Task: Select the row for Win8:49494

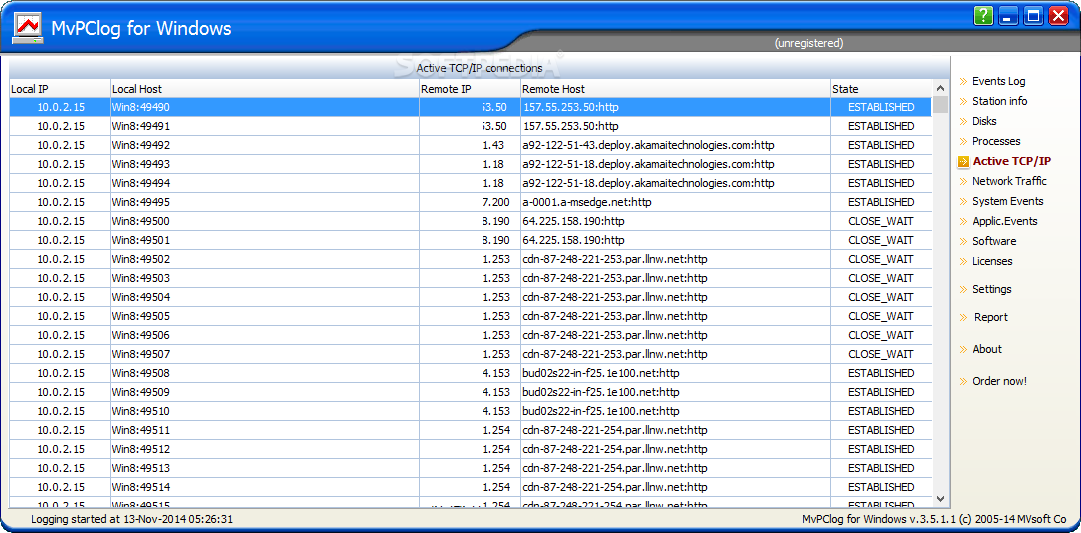Action: pyautogui.click(x=470, y=183)
